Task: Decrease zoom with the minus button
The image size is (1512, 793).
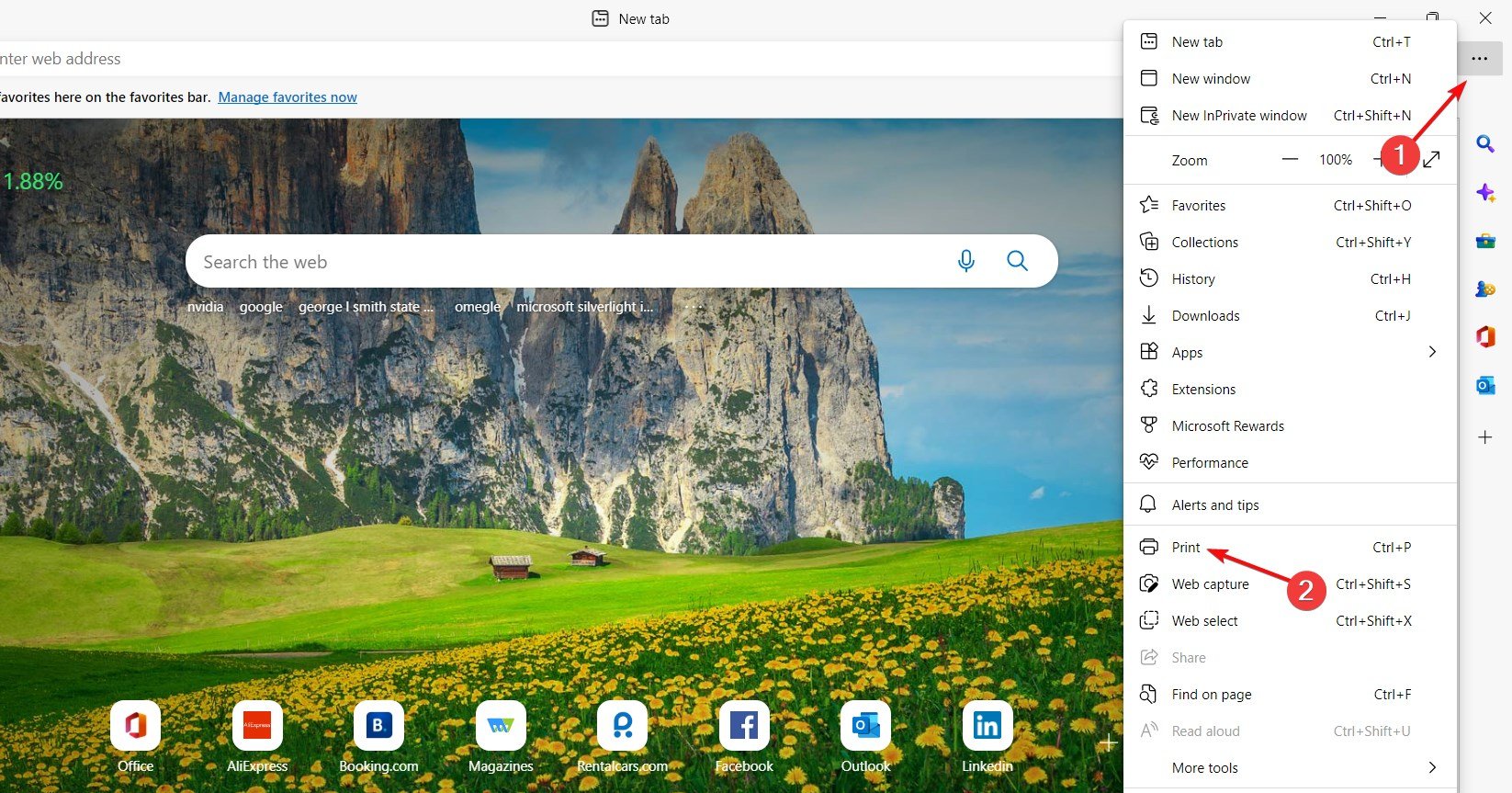Action: [x=1290, y=160]
